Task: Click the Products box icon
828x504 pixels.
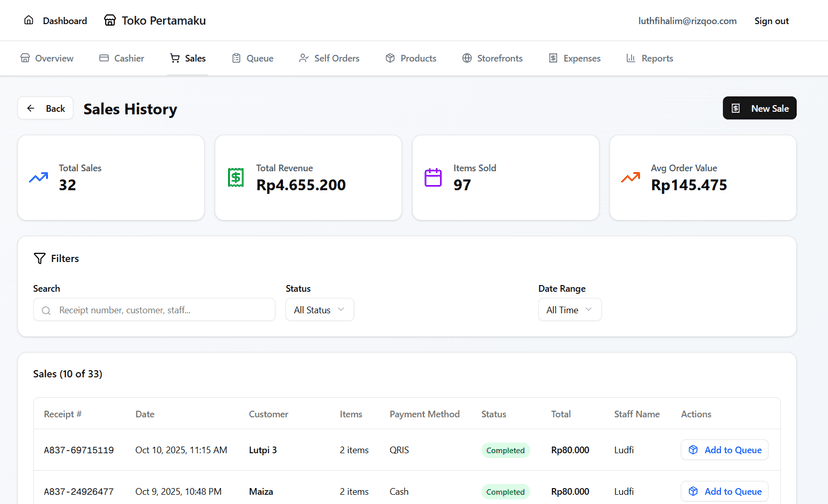Action: coord(390,58)
